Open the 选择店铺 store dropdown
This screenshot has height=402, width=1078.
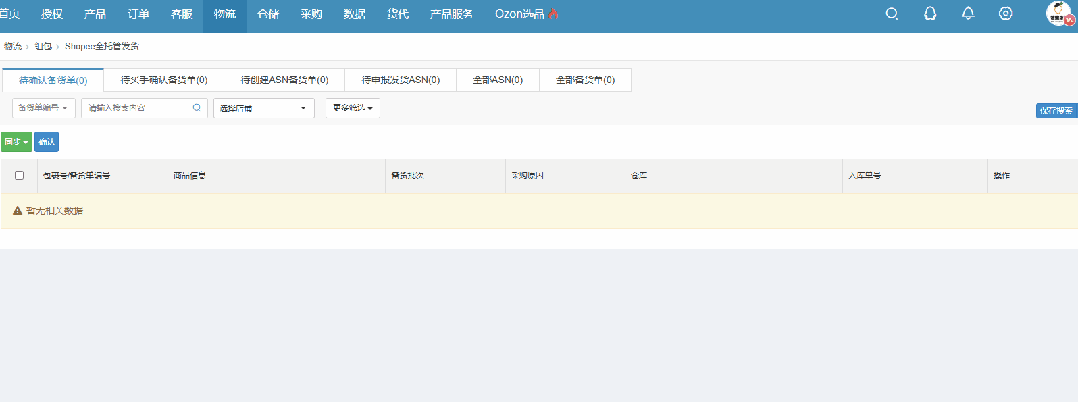pos(264,108)
